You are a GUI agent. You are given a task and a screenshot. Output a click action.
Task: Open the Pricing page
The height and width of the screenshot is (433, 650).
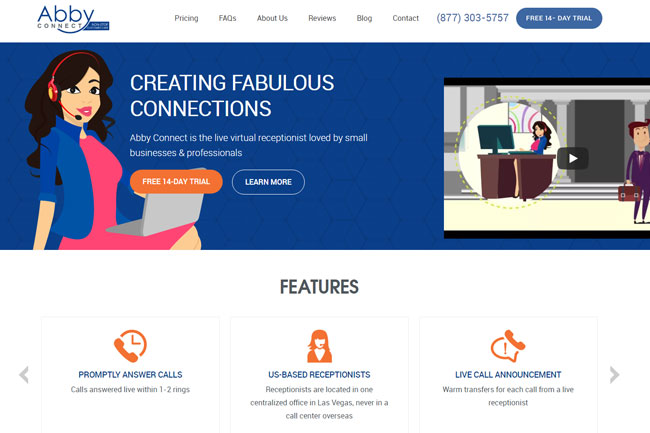point(186,18)
